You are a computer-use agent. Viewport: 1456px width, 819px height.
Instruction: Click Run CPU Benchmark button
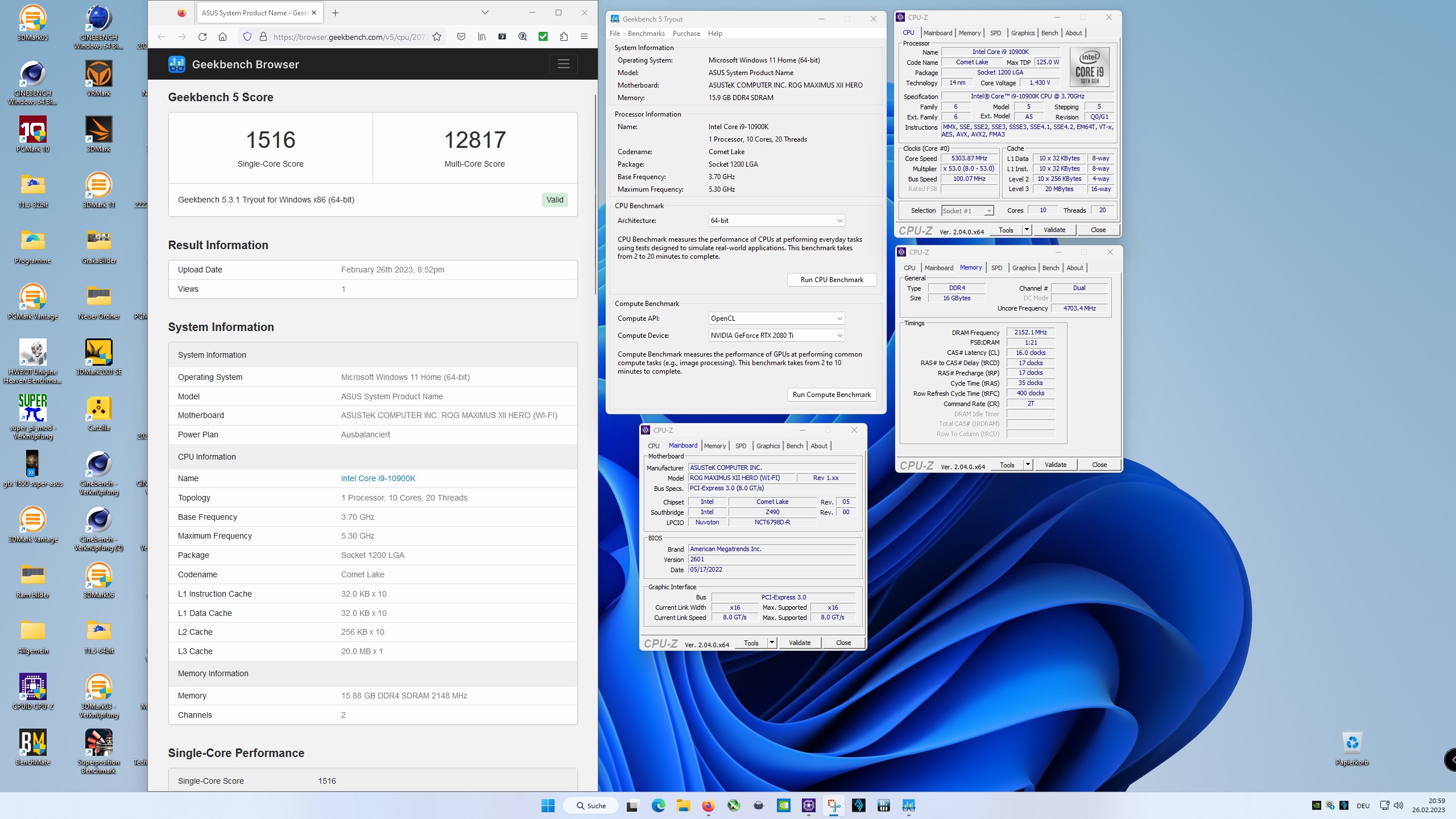pyautogui.click(x=832, y=280)
